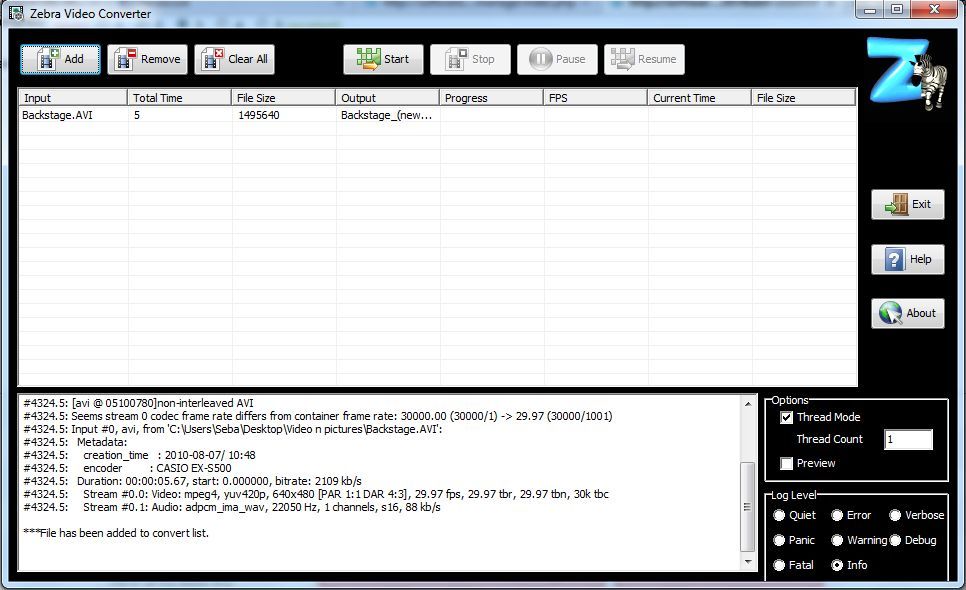
Task: Clear All files from the convert list
Action: [x=235, y=59]
